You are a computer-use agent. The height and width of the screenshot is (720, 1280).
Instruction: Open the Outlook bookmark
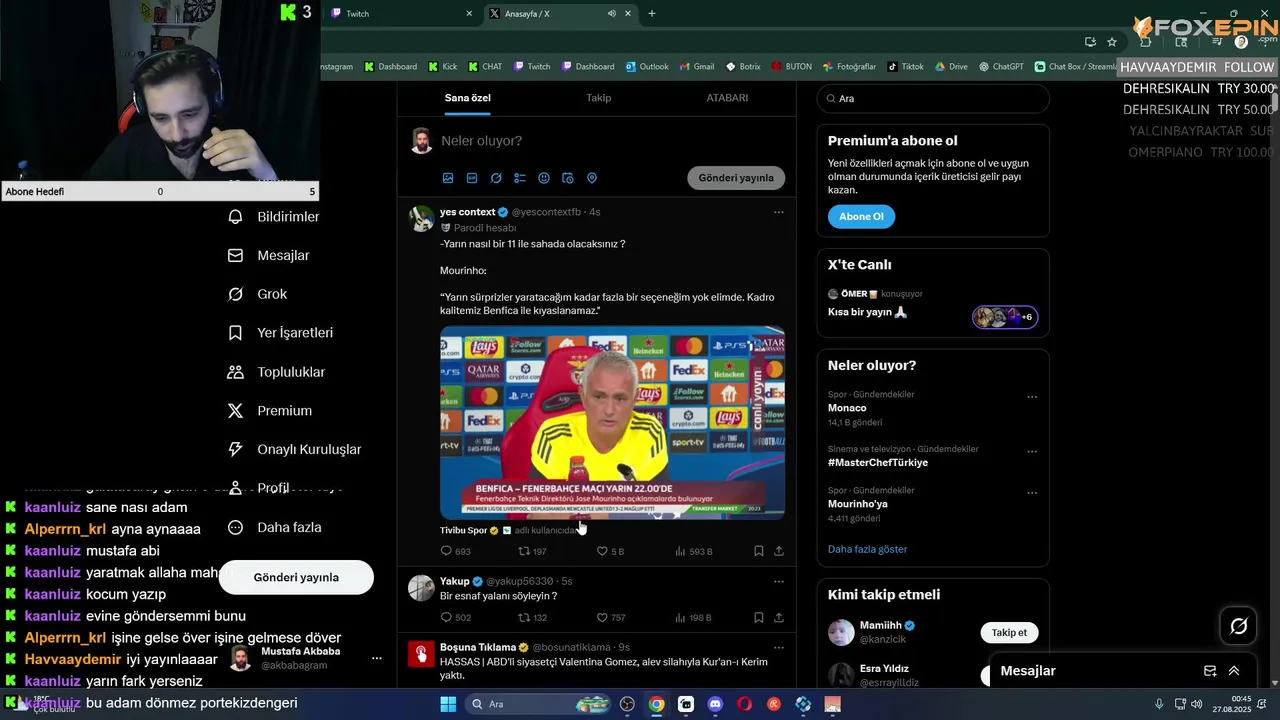647,67
